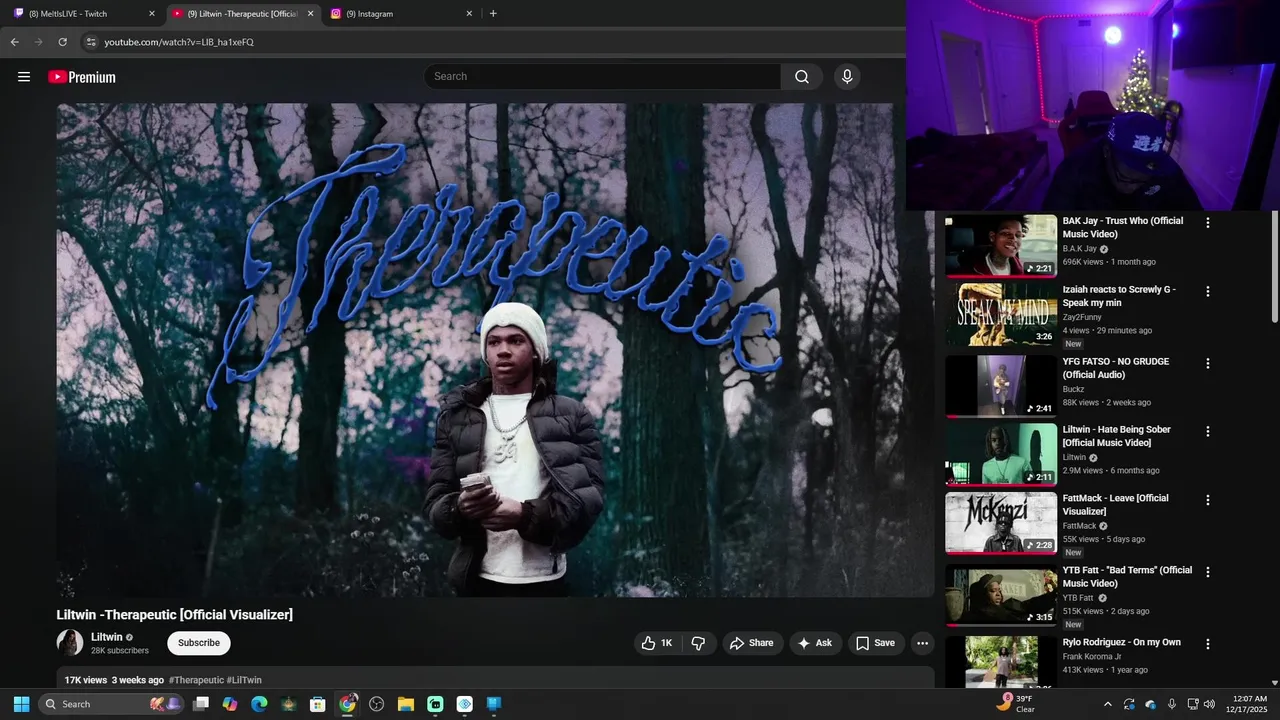1280x720 pixels.
Task: Open Microsoft Store from taskbar
Action: click(317, 704)
